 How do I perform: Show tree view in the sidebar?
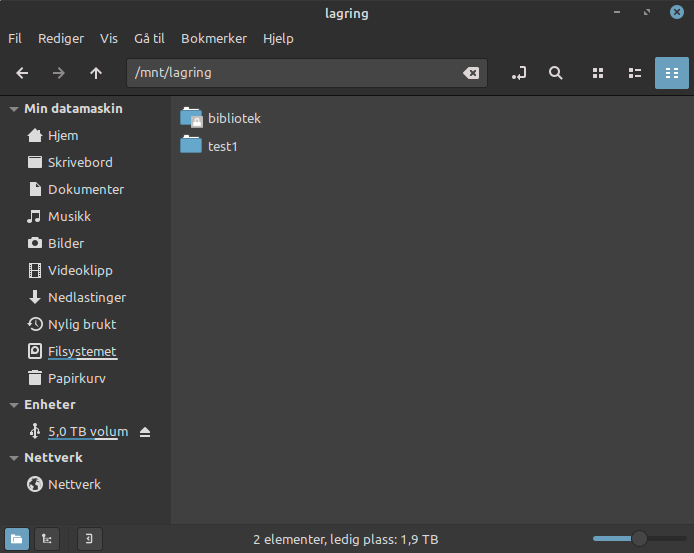[x=46, y=539]
